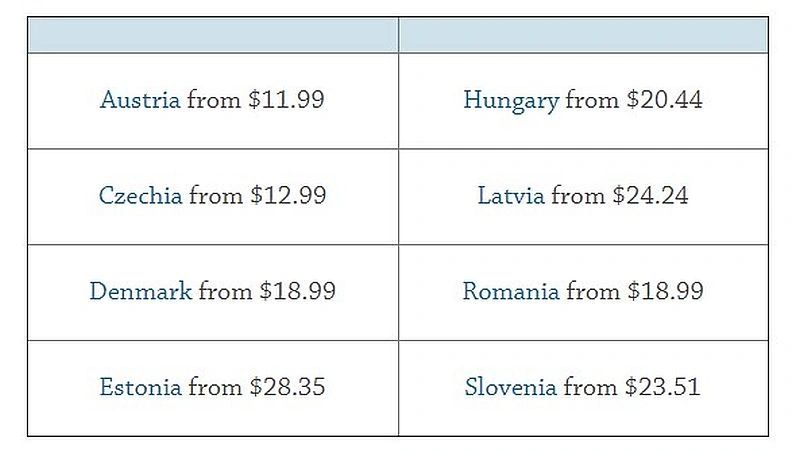Click the word 'from' in Czechia cell

[x=216, y=195]
